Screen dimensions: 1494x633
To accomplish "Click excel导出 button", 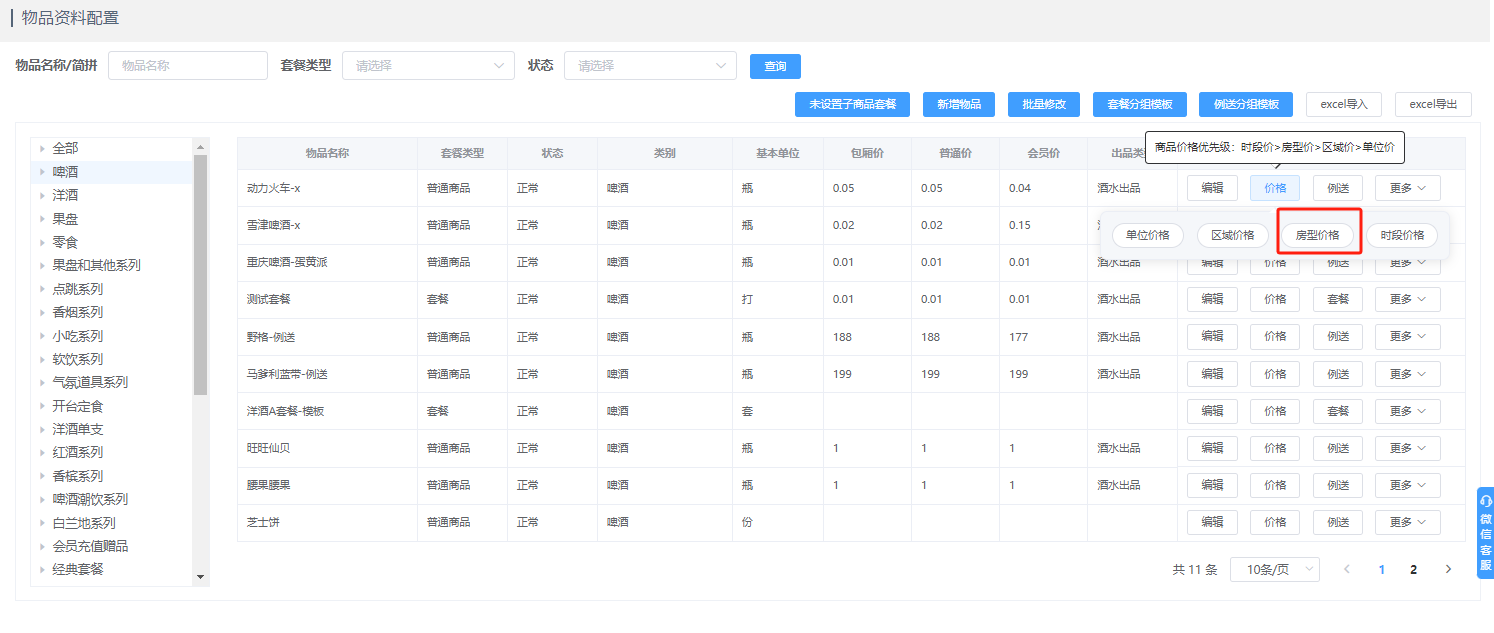I will (1433, 104).
